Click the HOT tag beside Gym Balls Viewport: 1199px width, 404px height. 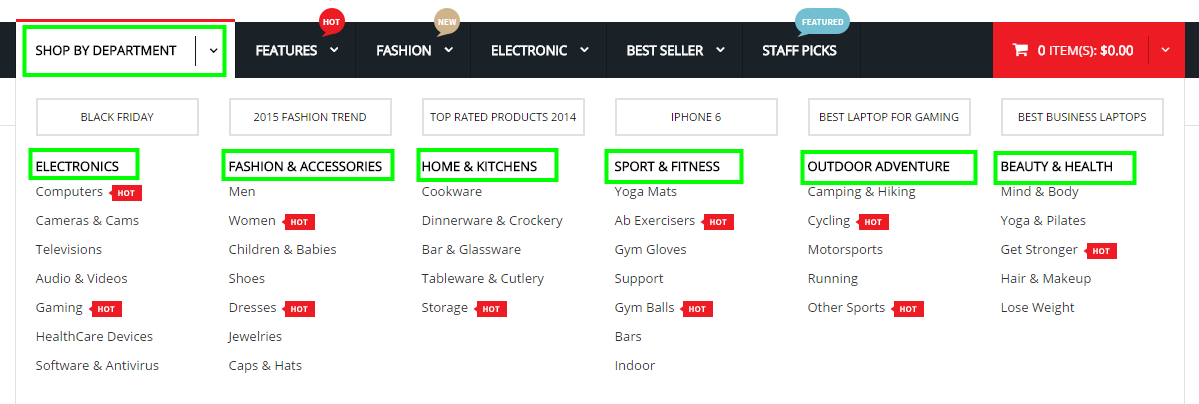pos(697,309)
